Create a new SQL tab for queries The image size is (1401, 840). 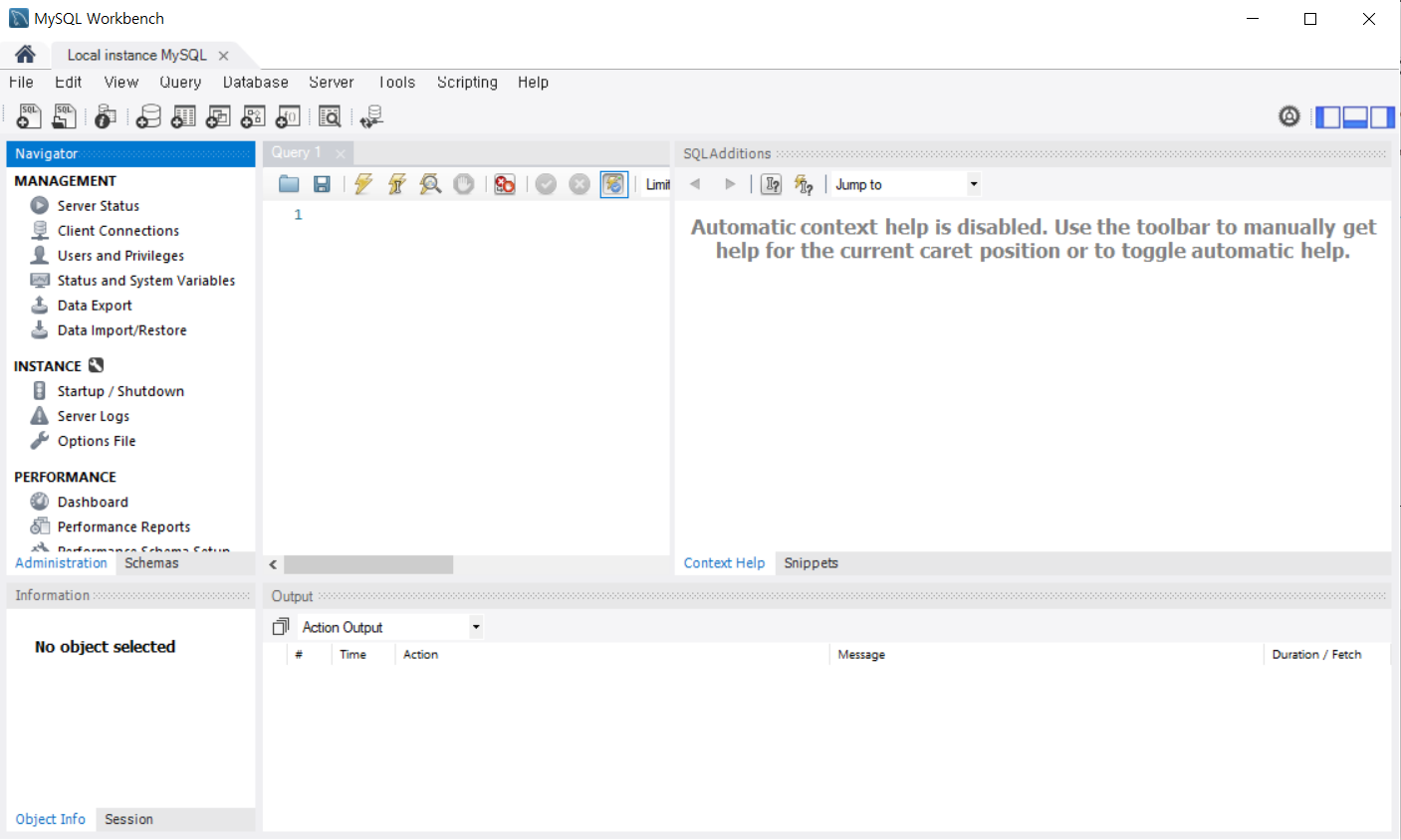coord(29,116)
